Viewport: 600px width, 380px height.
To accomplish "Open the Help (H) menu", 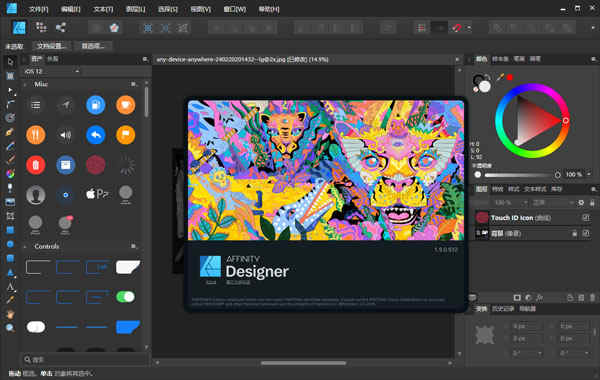I will 269,9.
